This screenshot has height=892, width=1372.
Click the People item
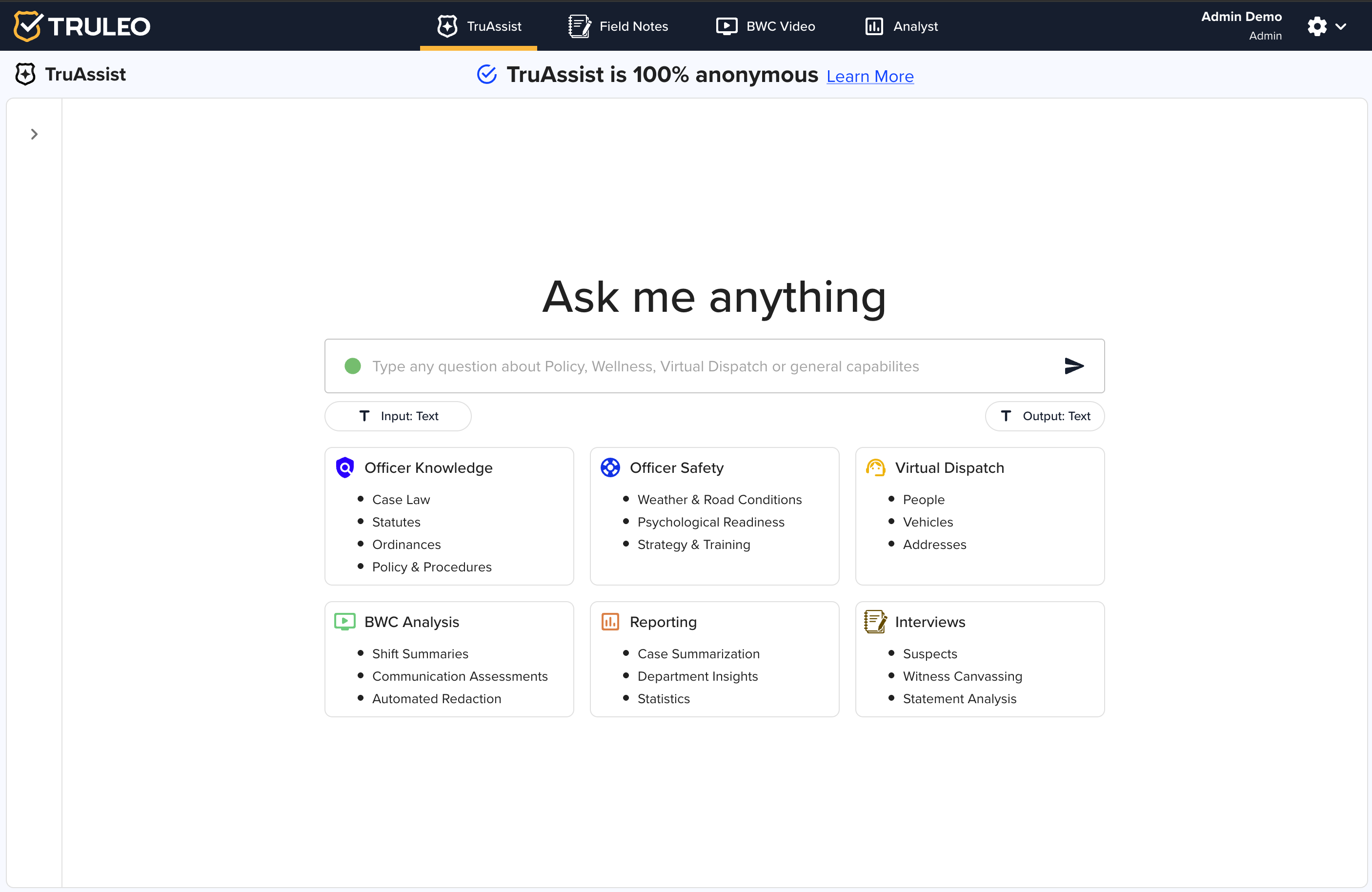(x=924, y=499)
